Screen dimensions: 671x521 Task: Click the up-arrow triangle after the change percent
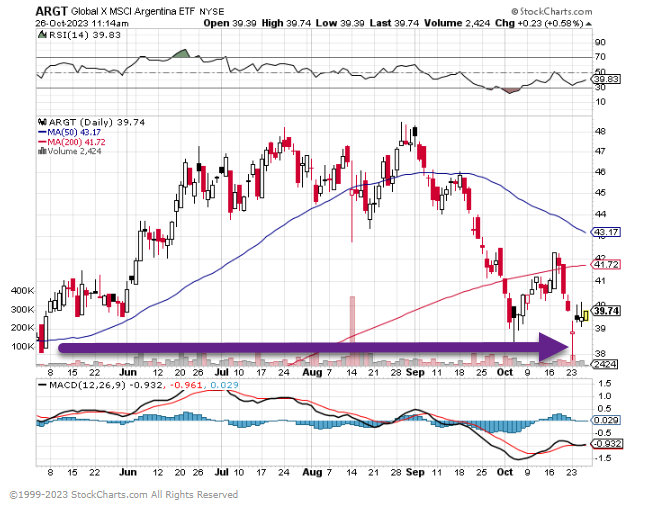click(589, 24)
